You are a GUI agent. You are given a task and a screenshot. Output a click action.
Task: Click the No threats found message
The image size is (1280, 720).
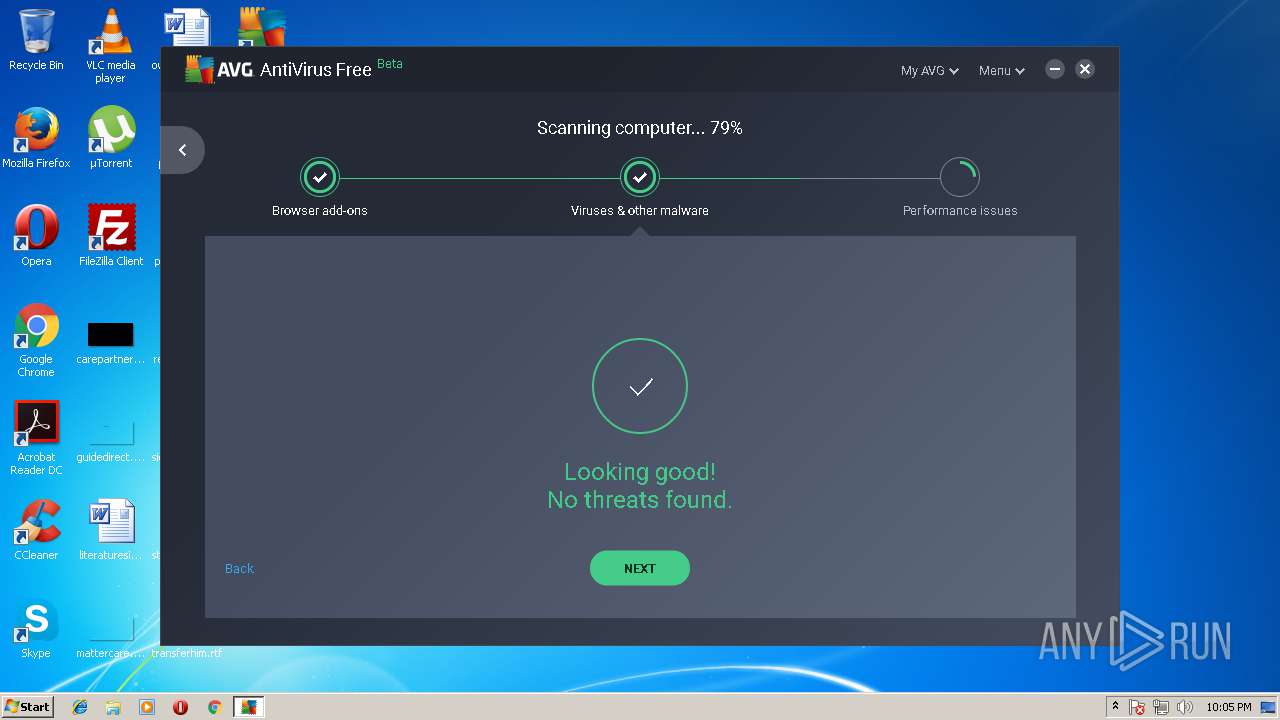pyautogui.click(x=640, y=499)
